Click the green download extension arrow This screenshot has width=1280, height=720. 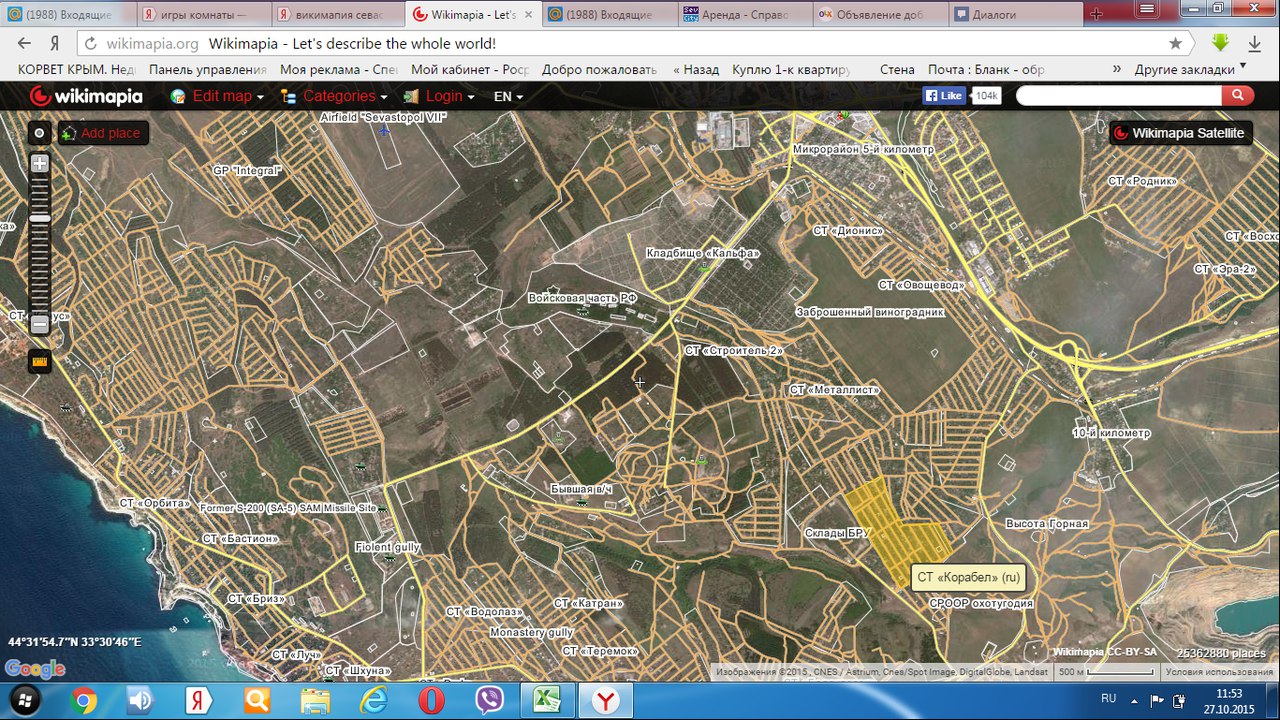[1220, 44]
